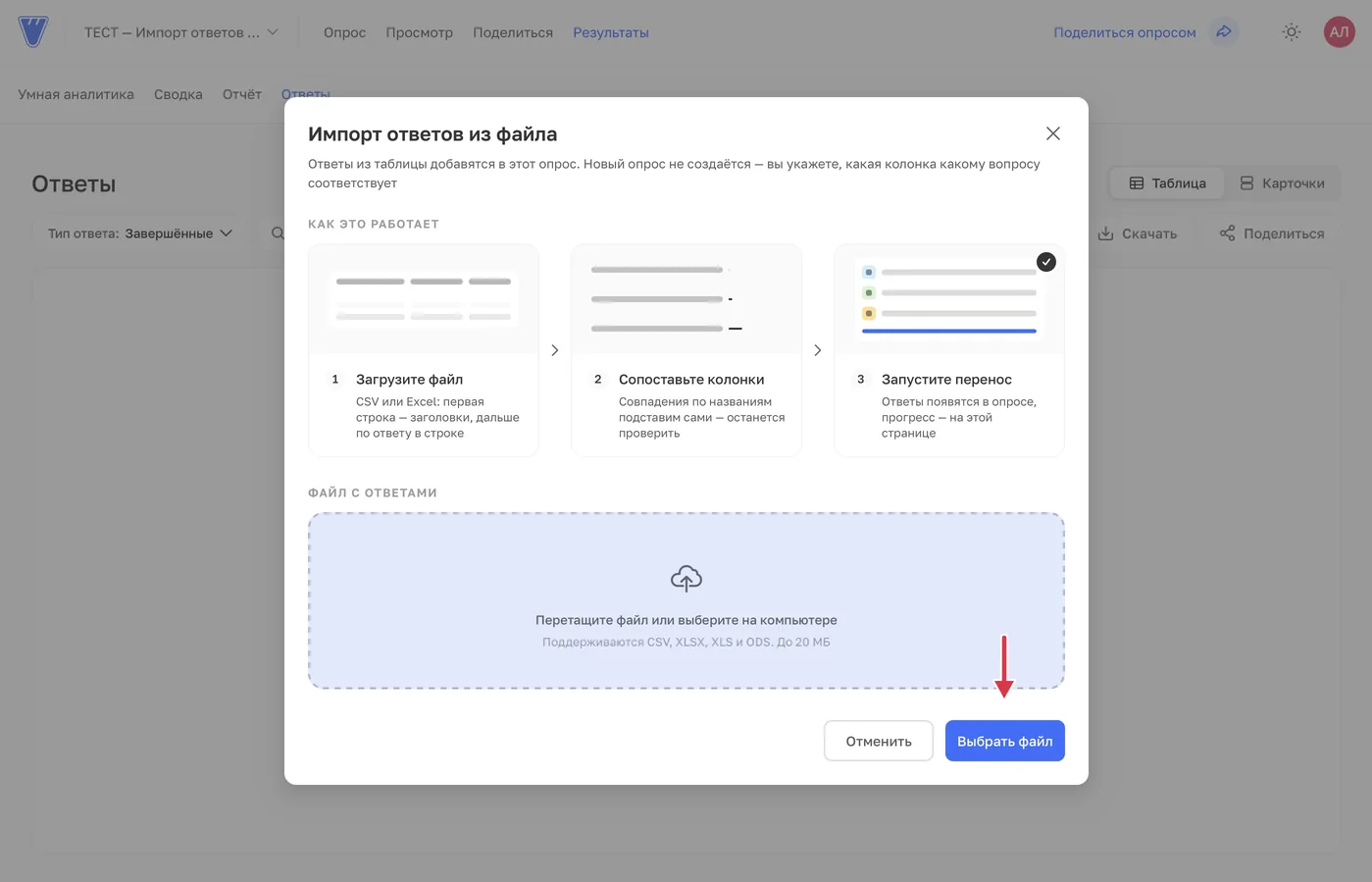Click the app logo icon
This screenshot has width=1372, height=882.
tap(32, 31)
